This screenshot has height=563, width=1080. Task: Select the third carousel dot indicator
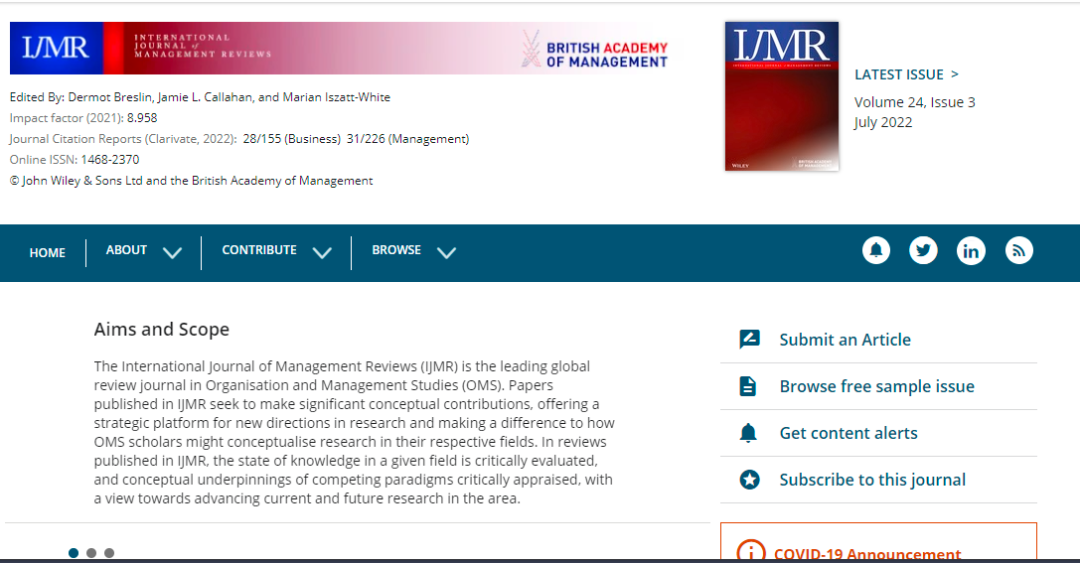pos(109,553)
